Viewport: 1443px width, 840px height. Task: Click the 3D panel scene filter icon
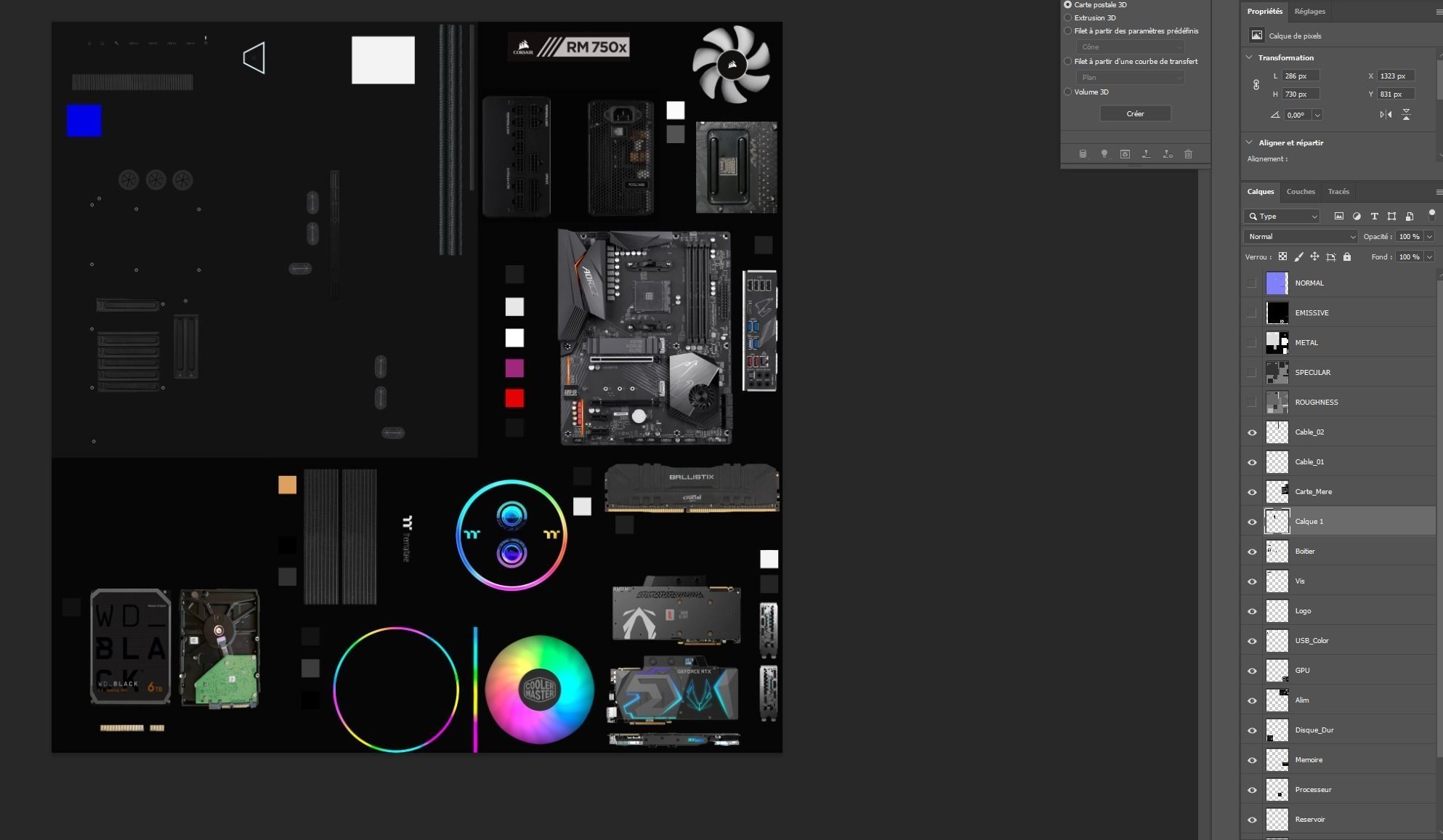(1083, 154)
